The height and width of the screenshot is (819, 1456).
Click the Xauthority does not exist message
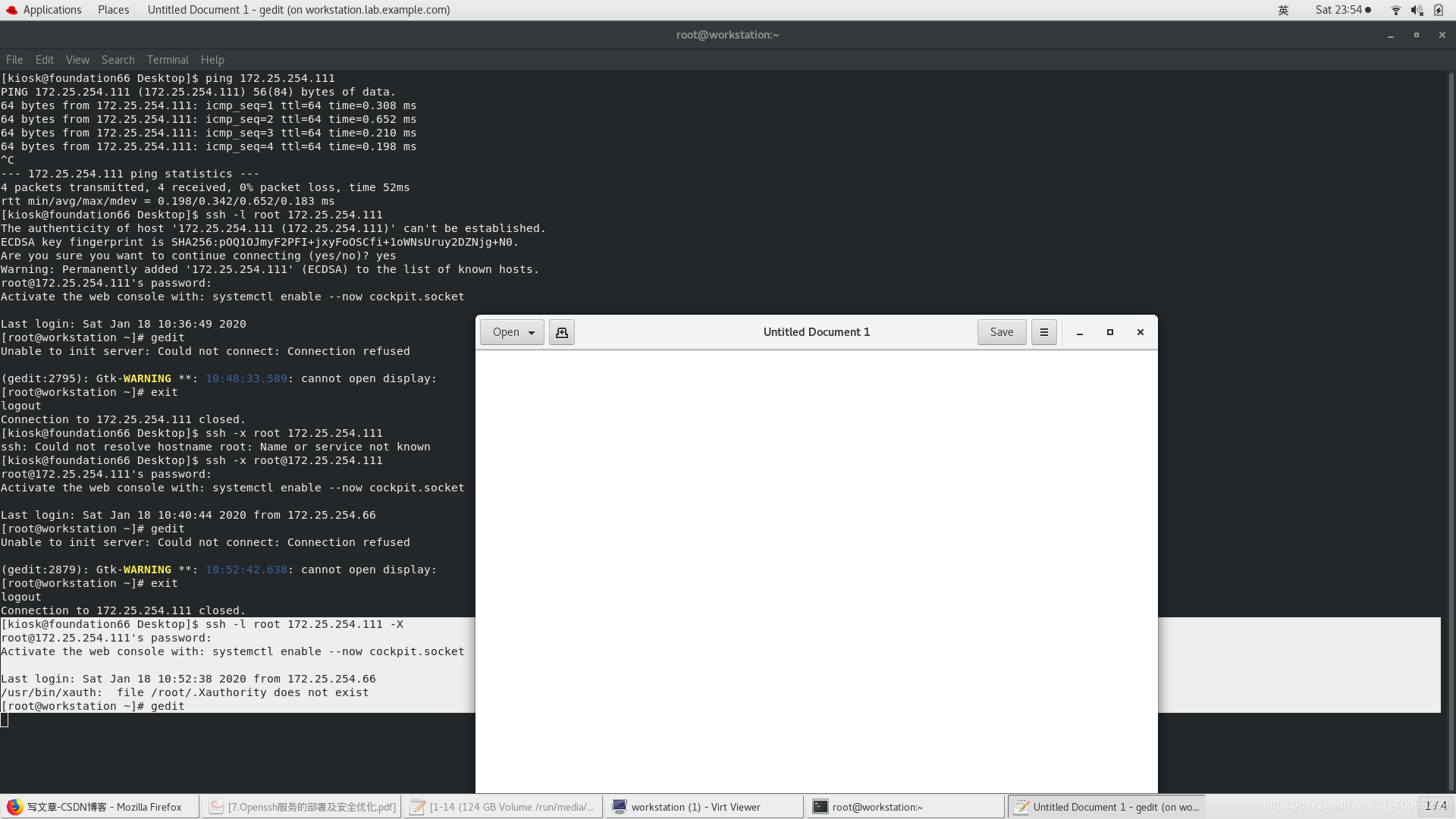click(x=185, y=693)
